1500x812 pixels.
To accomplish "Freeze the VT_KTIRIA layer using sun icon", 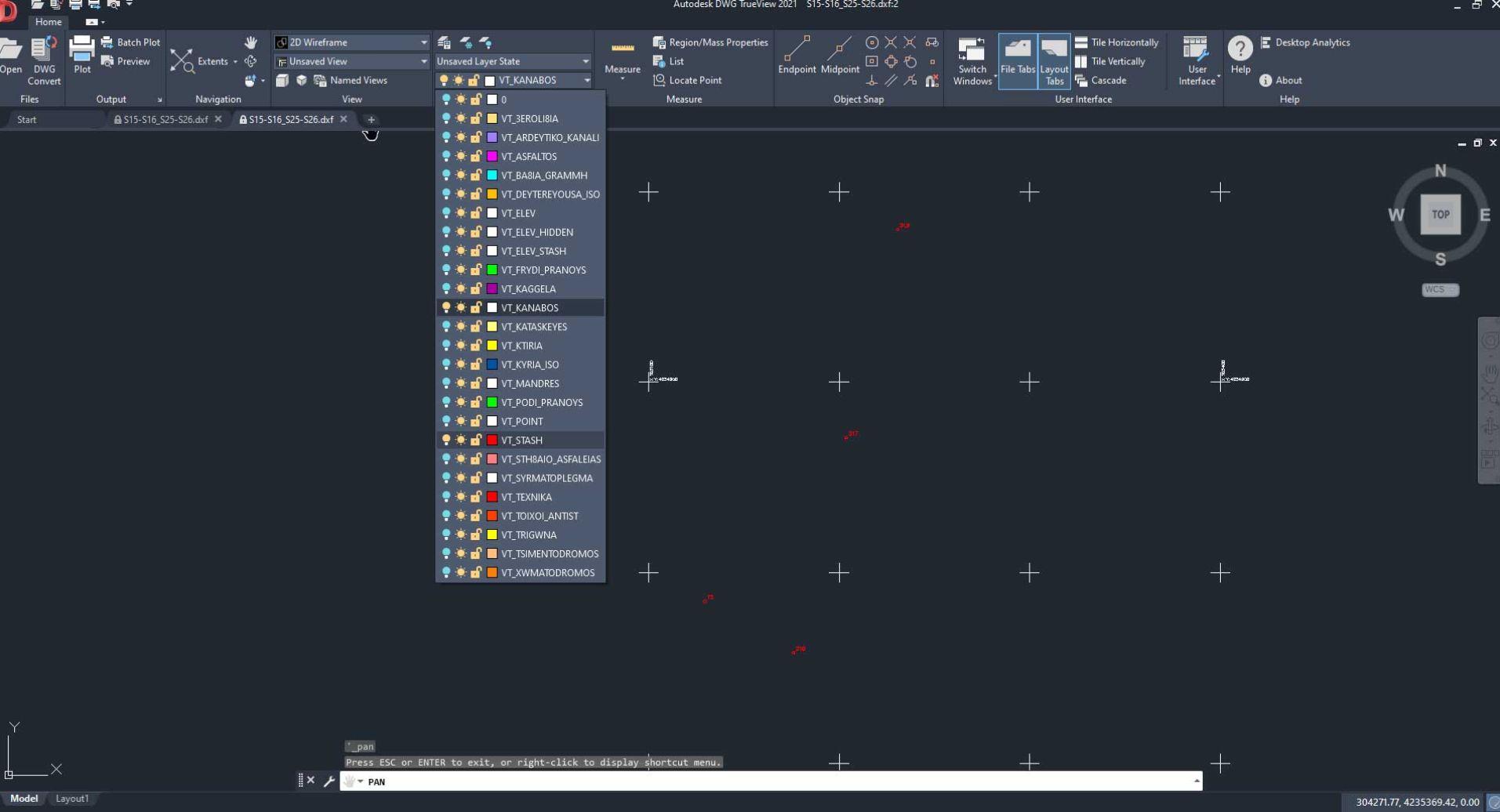I will pos(460,346).
